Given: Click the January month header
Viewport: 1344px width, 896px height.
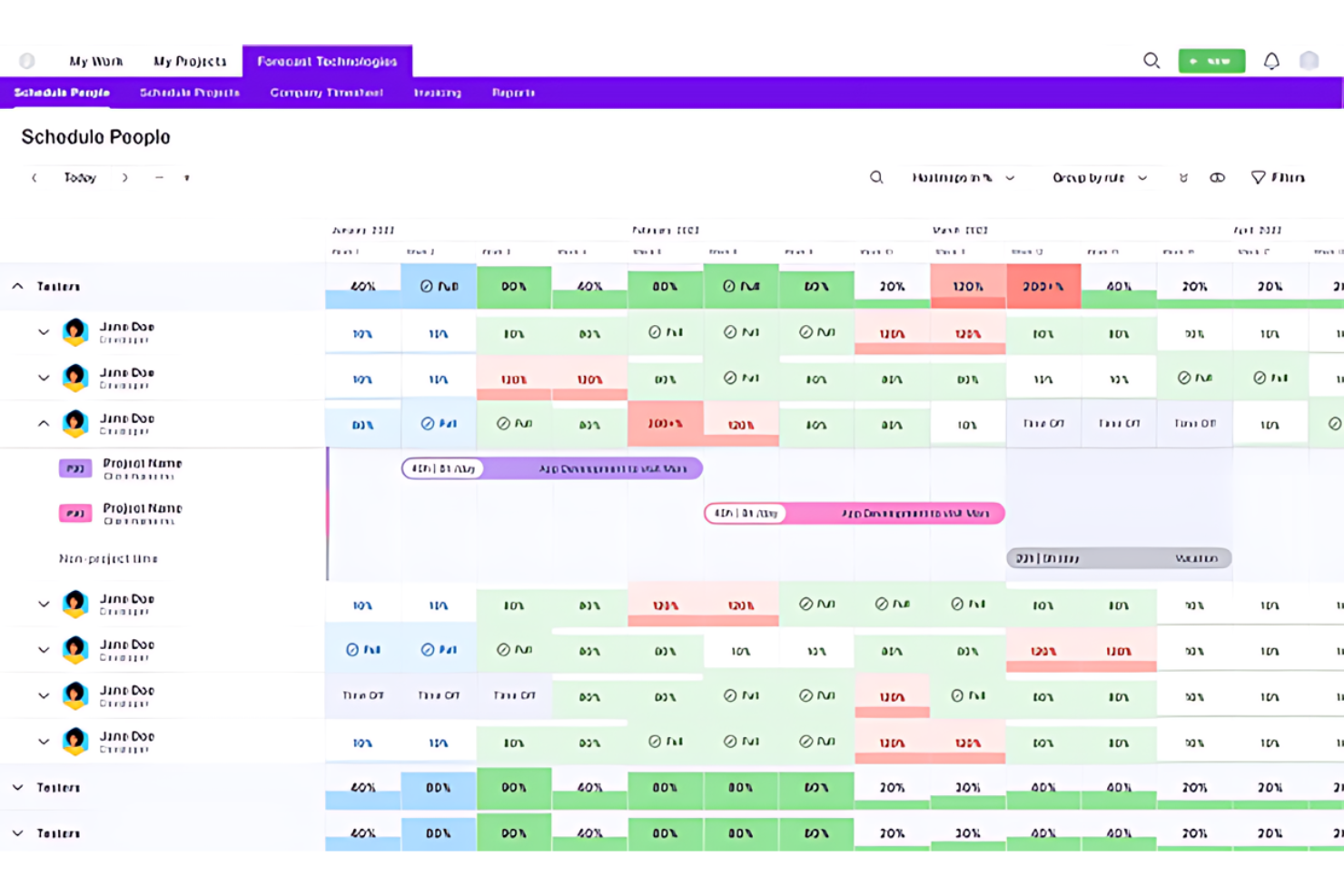Looking at the screenshot, I should (363, 231).
